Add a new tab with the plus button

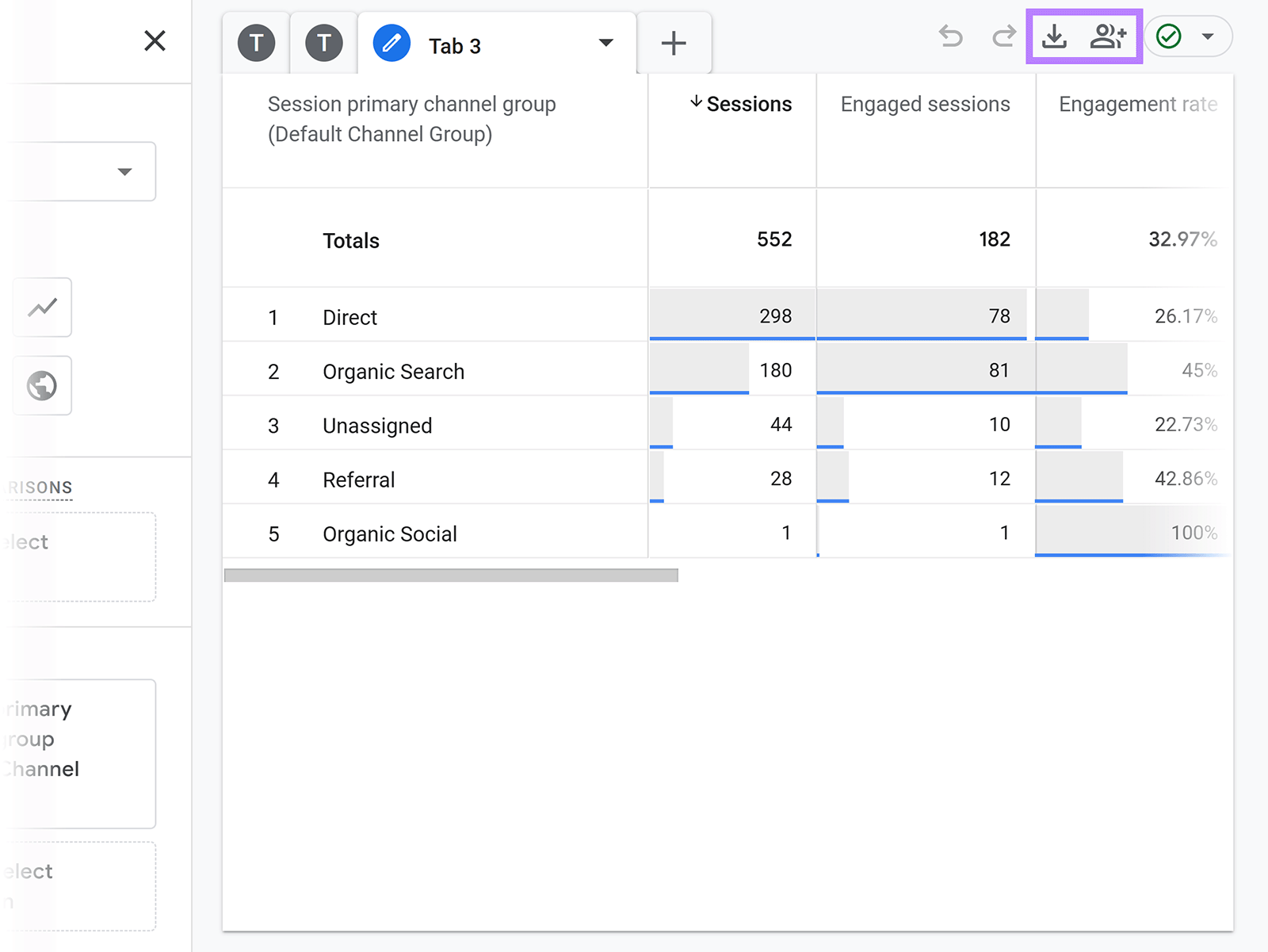pyautogui.click(x=674, y=41)
